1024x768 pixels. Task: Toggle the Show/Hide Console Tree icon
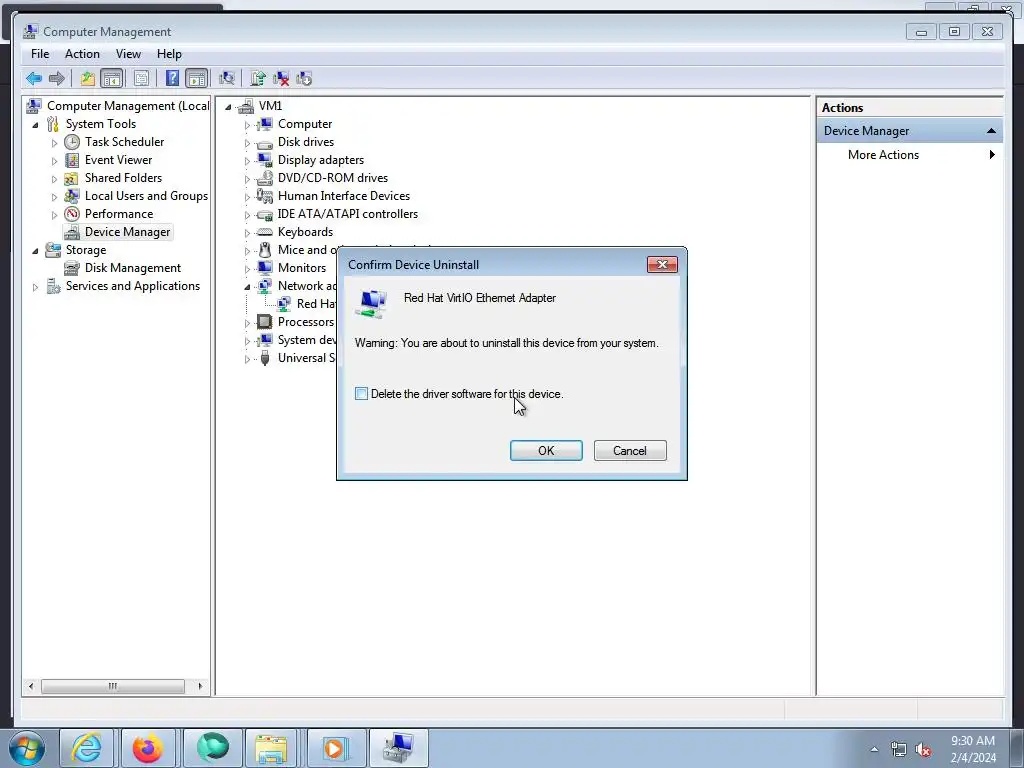pos(112,79)
